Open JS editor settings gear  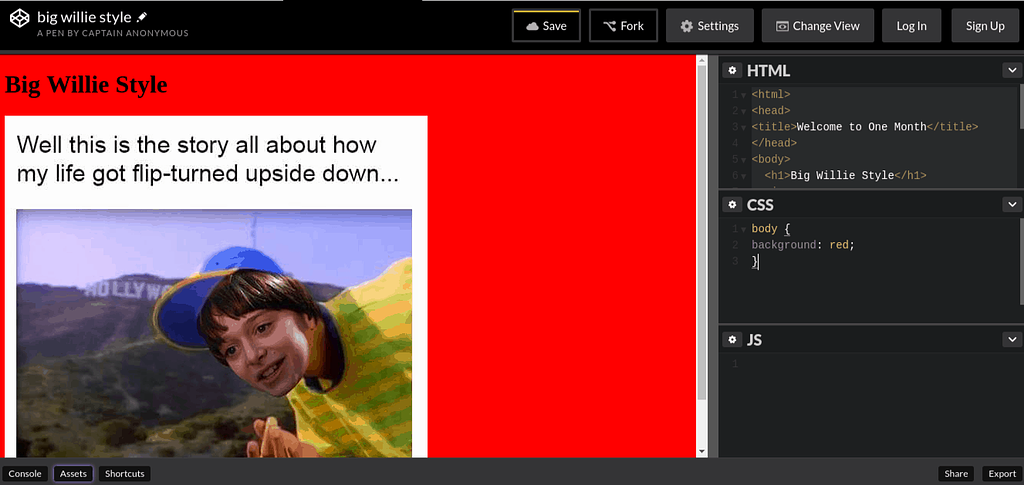point(732,339)
